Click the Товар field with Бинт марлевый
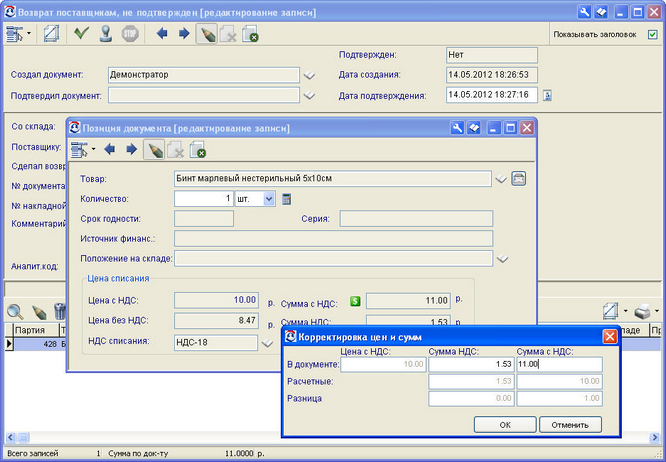The image size is (666, 462). click(333, 179)
